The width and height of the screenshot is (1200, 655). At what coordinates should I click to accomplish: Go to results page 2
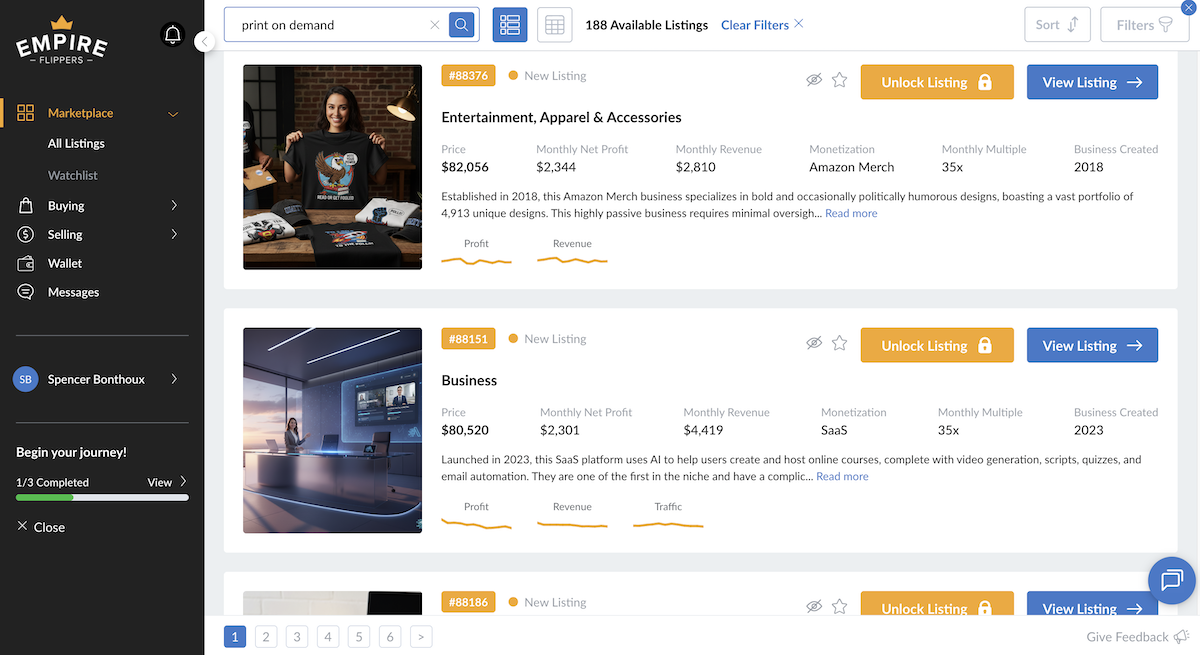tap(265, 636)
